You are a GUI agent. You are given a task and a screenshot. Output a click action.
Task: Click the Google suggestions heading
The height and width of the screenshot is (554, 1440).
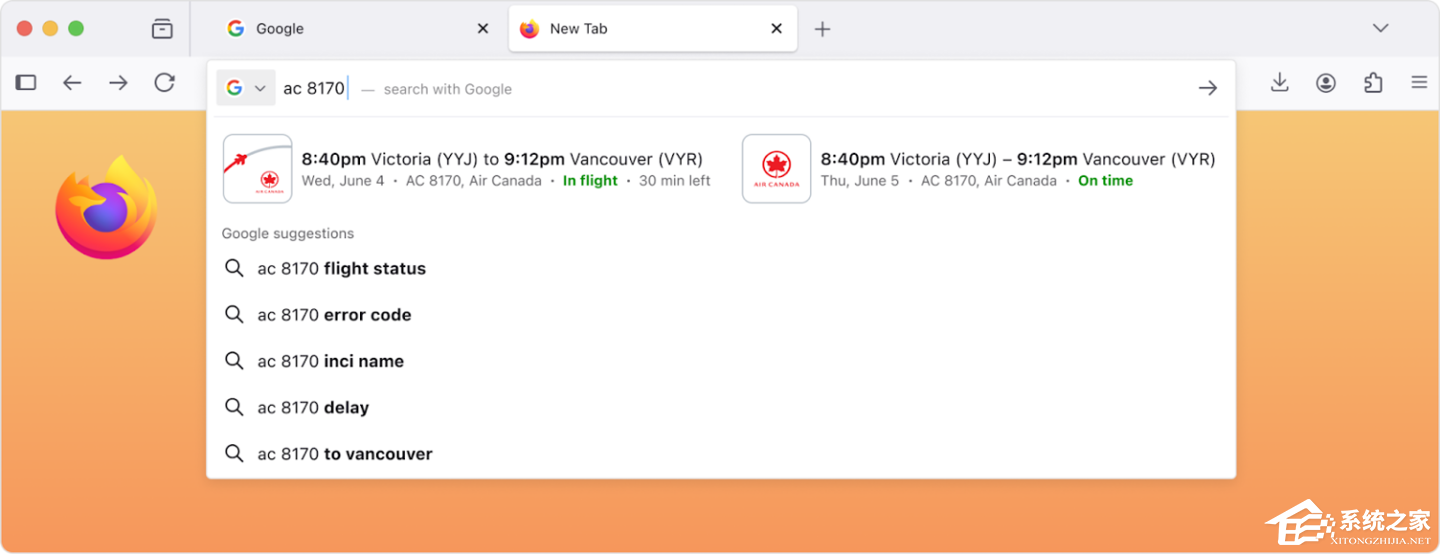coord(288,234)
